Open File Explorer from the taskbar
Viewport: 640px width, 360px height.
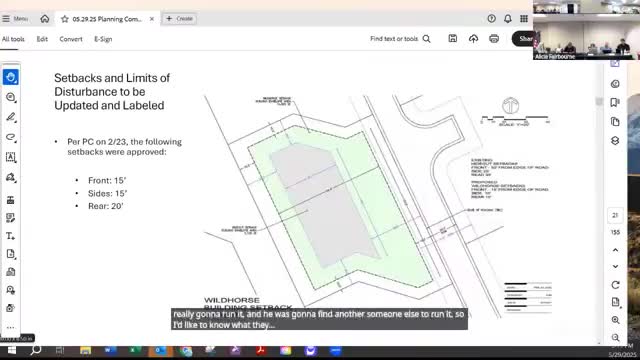85,351
